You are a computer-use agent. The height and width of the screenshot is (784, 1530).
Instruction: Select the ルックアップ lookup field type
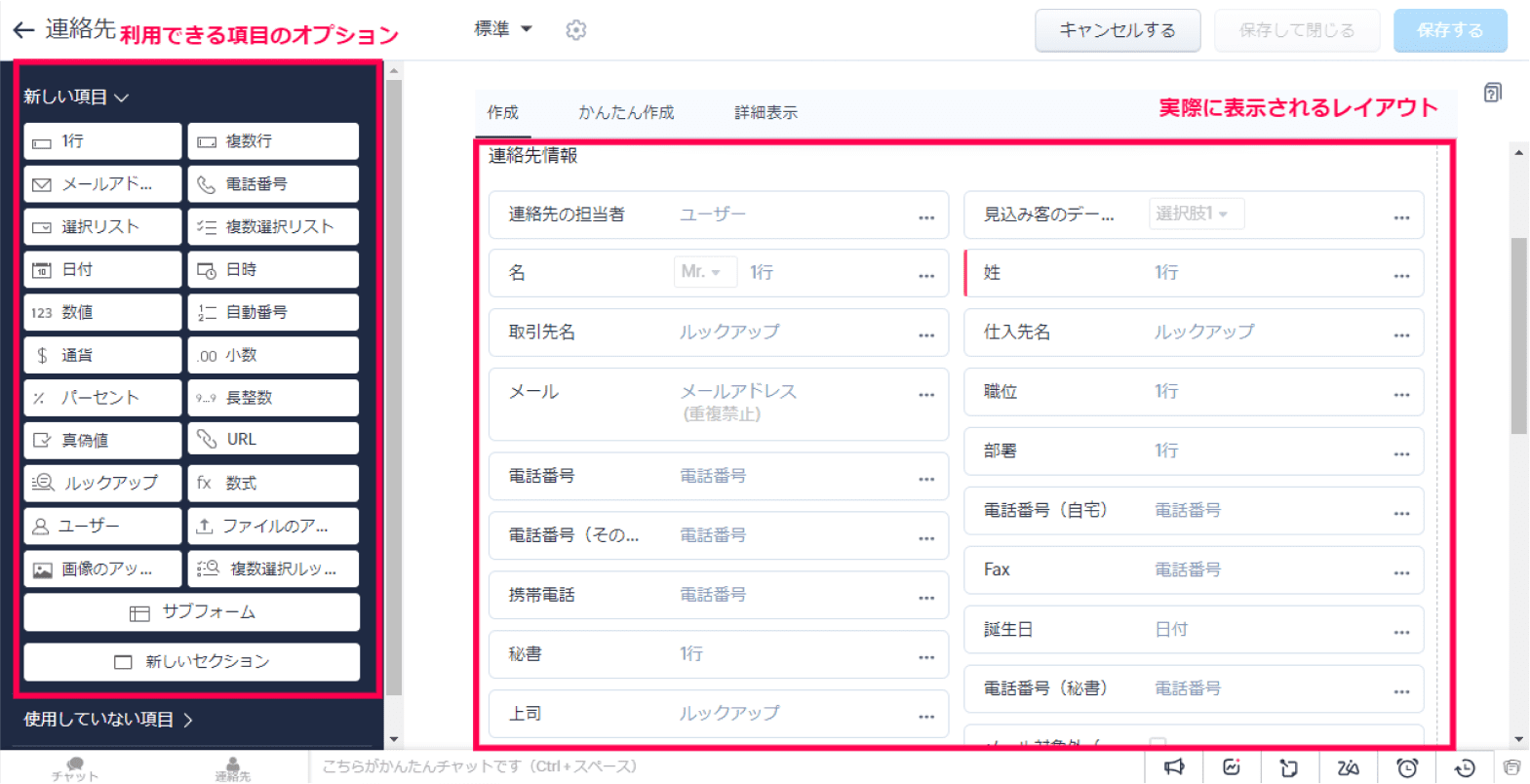[x=102, y=483]
